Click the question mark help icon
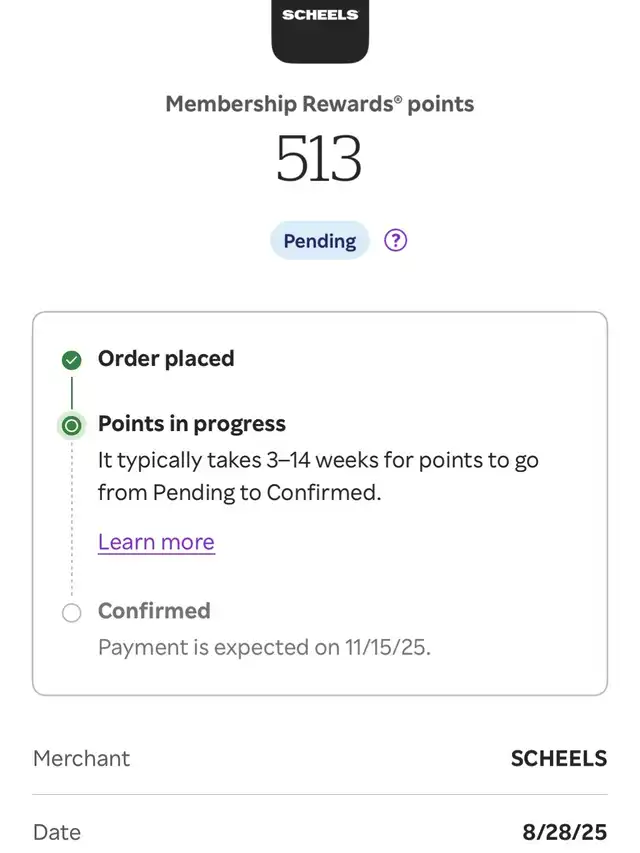 point(396,240)
